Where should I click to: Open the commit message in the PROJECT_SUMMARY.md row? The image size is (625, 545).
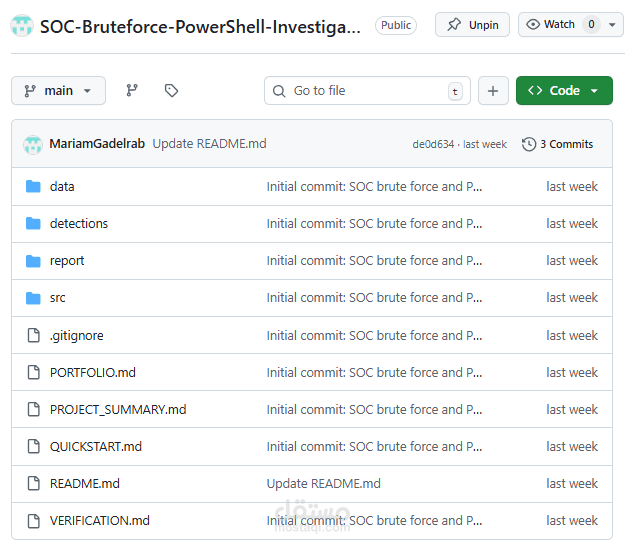[374, 409]
